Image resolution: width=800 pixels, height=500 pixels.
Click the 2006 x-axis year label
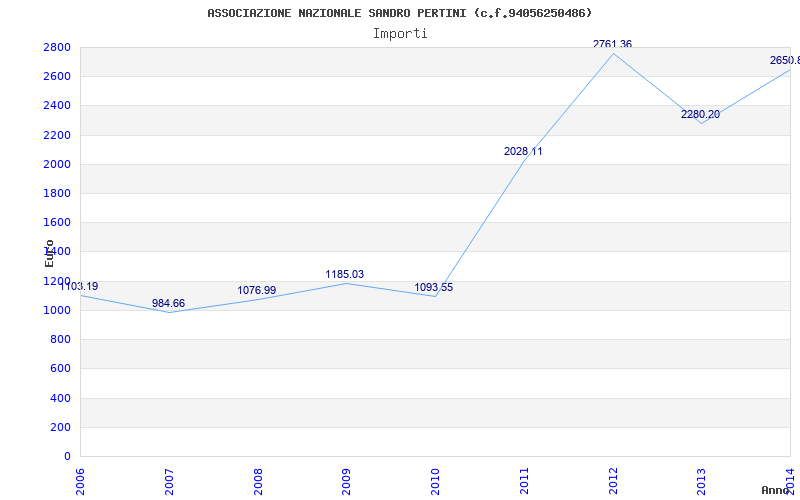pyautogui.click(x=80, y=482)
